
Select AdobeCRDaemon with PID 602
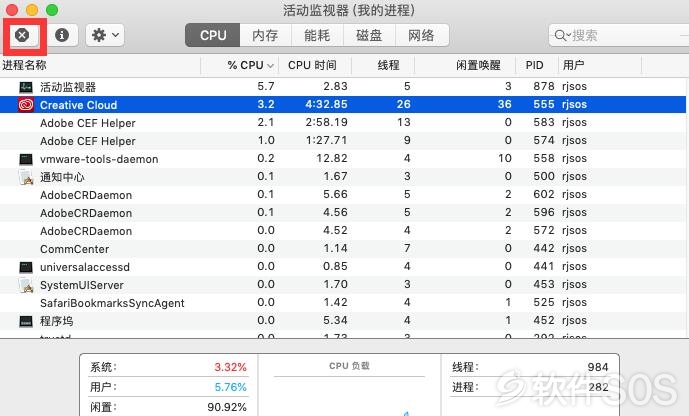86,195
